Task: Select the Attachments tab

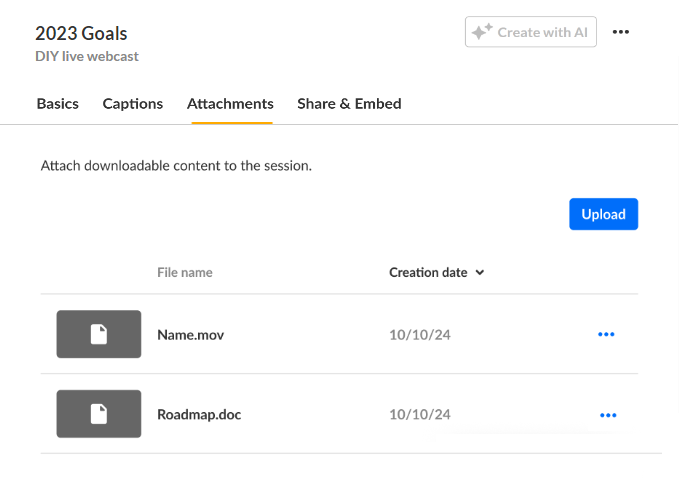Action: tap(230, 104)
